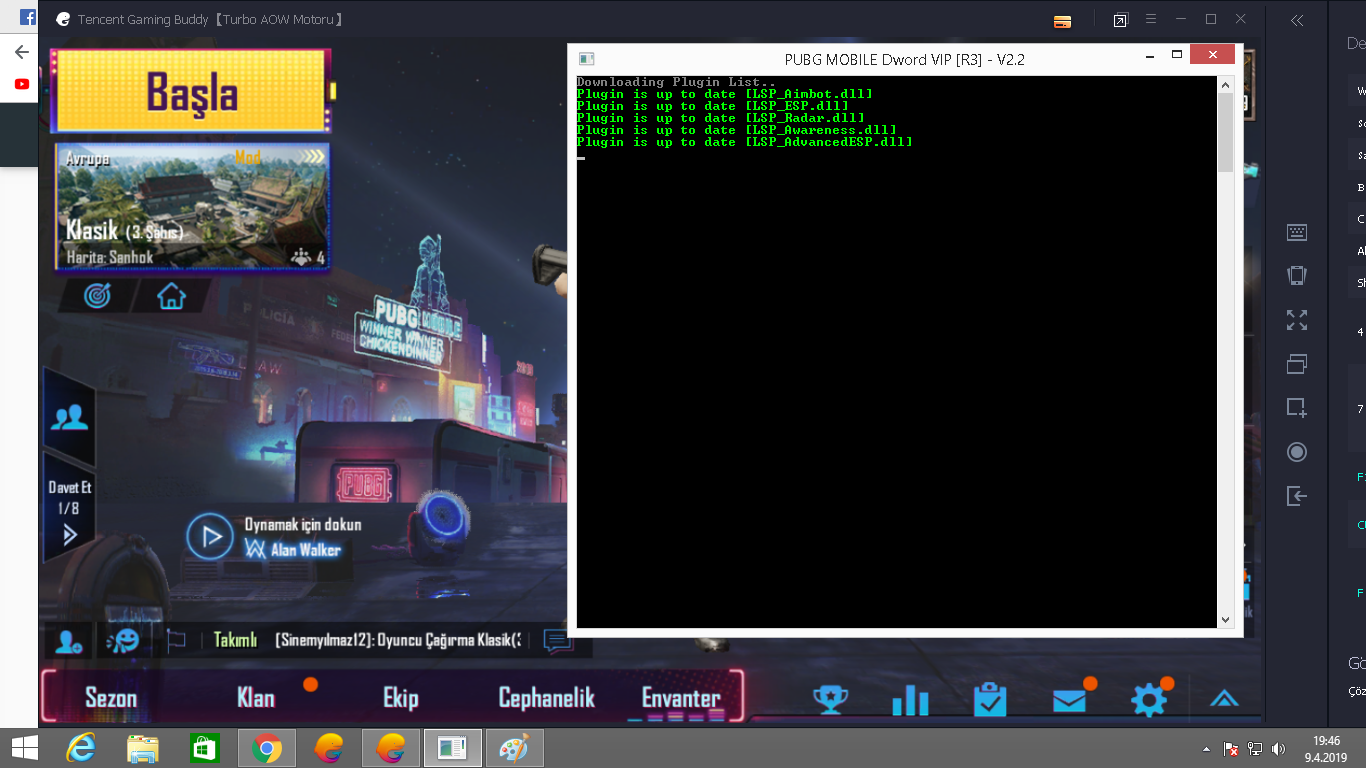Click the LSP_Radar.dll plugin line in console
The image size is (1366, 768).
click(x=721, y=118)
